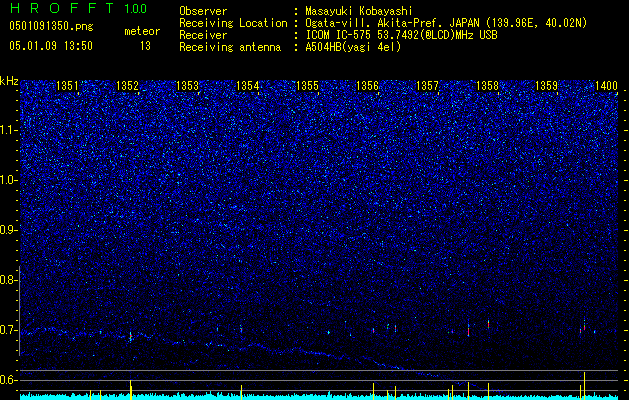Click the 0.6 kHz frequency label
Image resolution: width=629 pixels, height=400 pixels.
click(9, 380)
